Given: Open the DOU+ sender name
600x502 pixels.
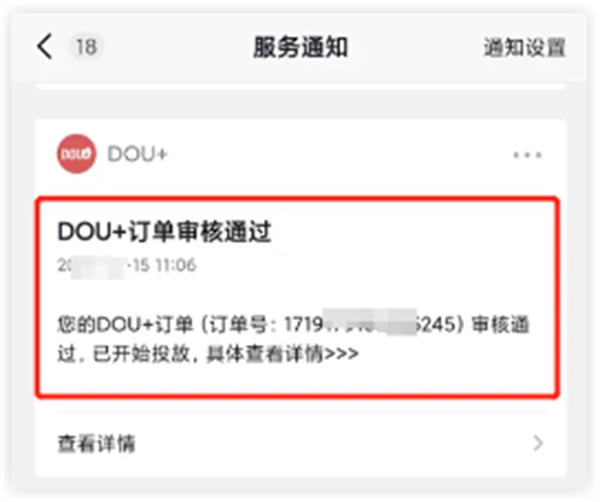Looking at the screenshot, I should (x=137, y=154).
